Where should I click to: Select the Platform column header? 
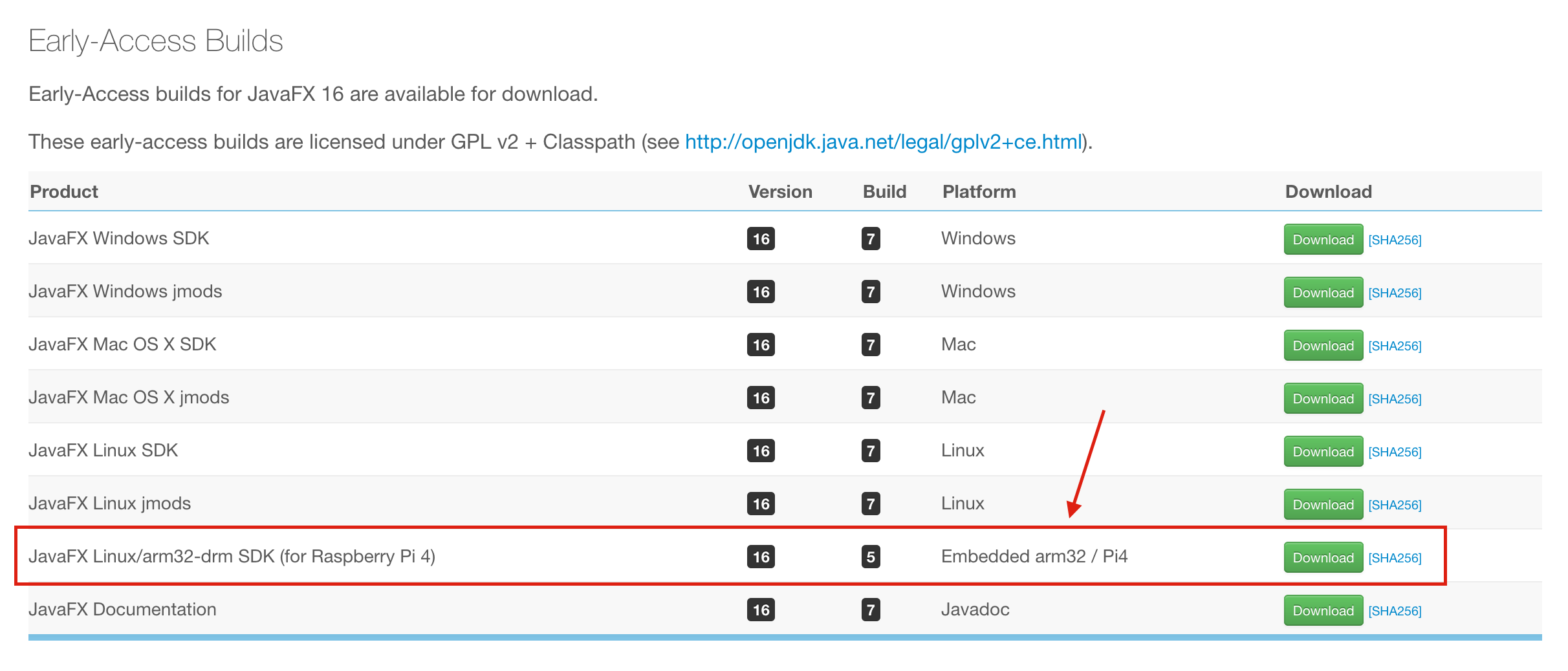point(979,191)
